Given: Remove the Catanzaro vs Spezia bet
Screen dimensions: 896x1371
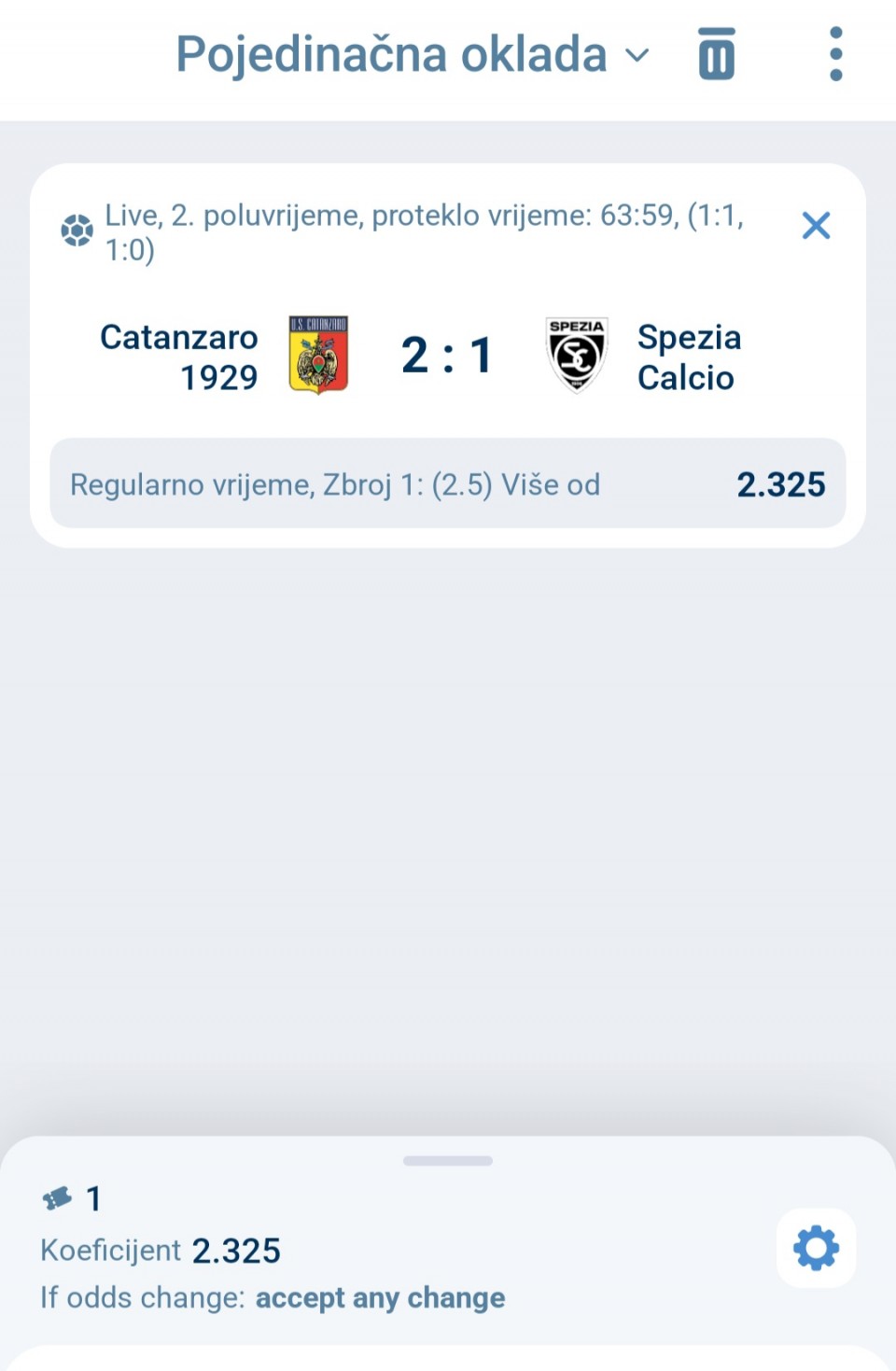Looking at the screenshot, I should pos(816,225).
